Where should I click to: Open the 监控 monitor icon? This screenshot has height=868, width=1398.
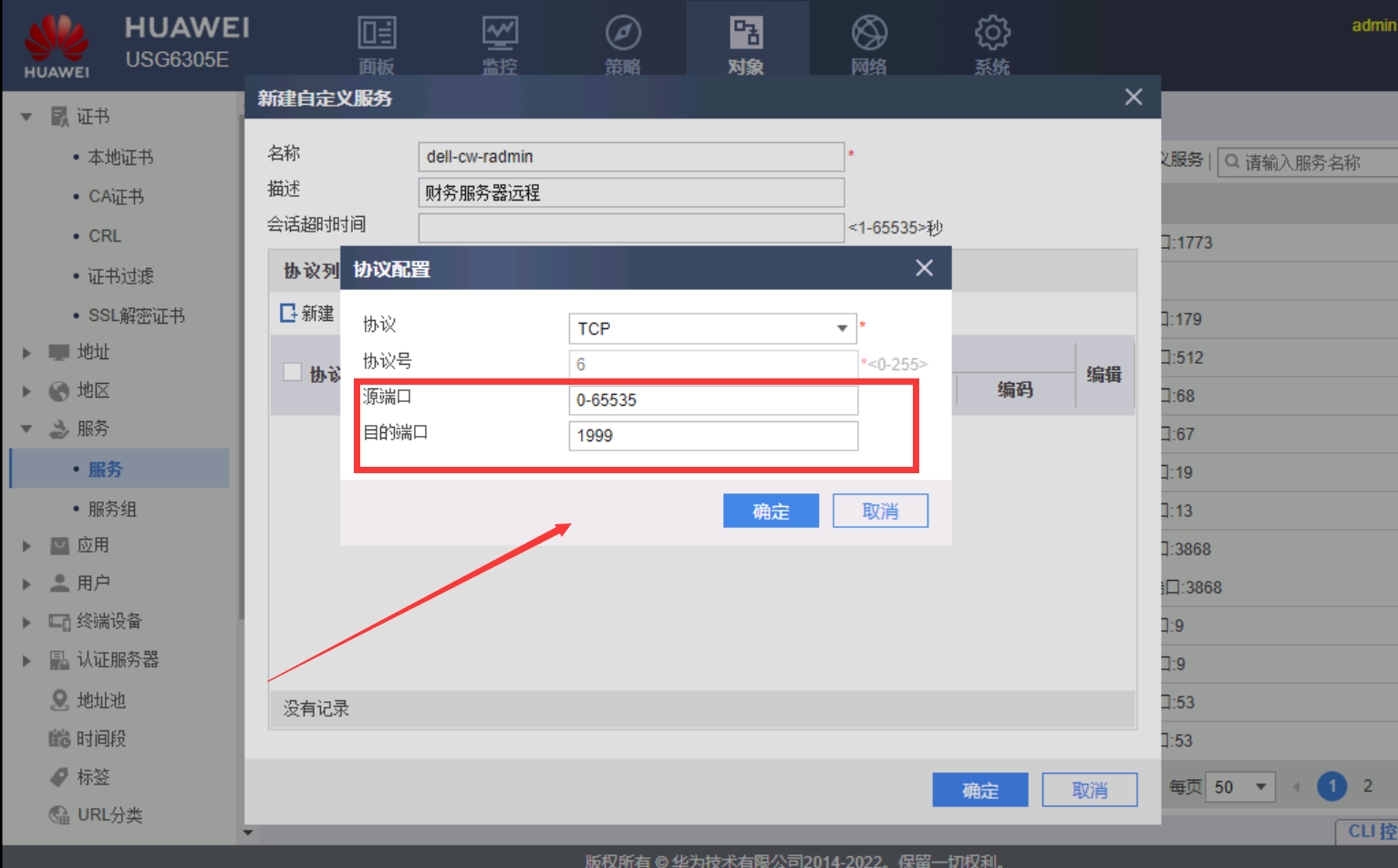(x=500, y=34)
